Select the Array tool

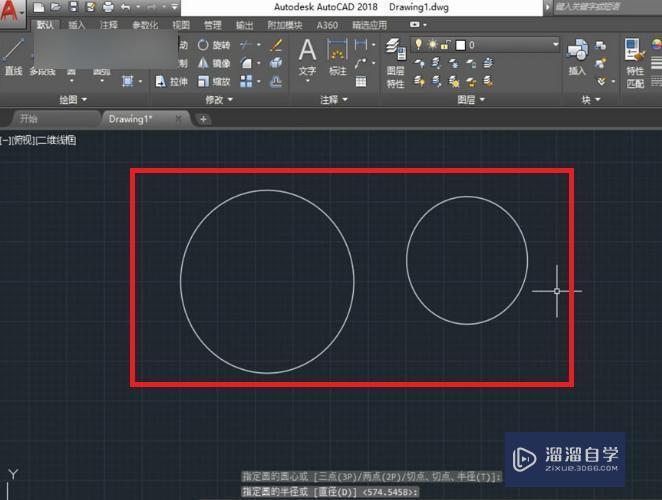pyautogui.click(x=246, y=81)
